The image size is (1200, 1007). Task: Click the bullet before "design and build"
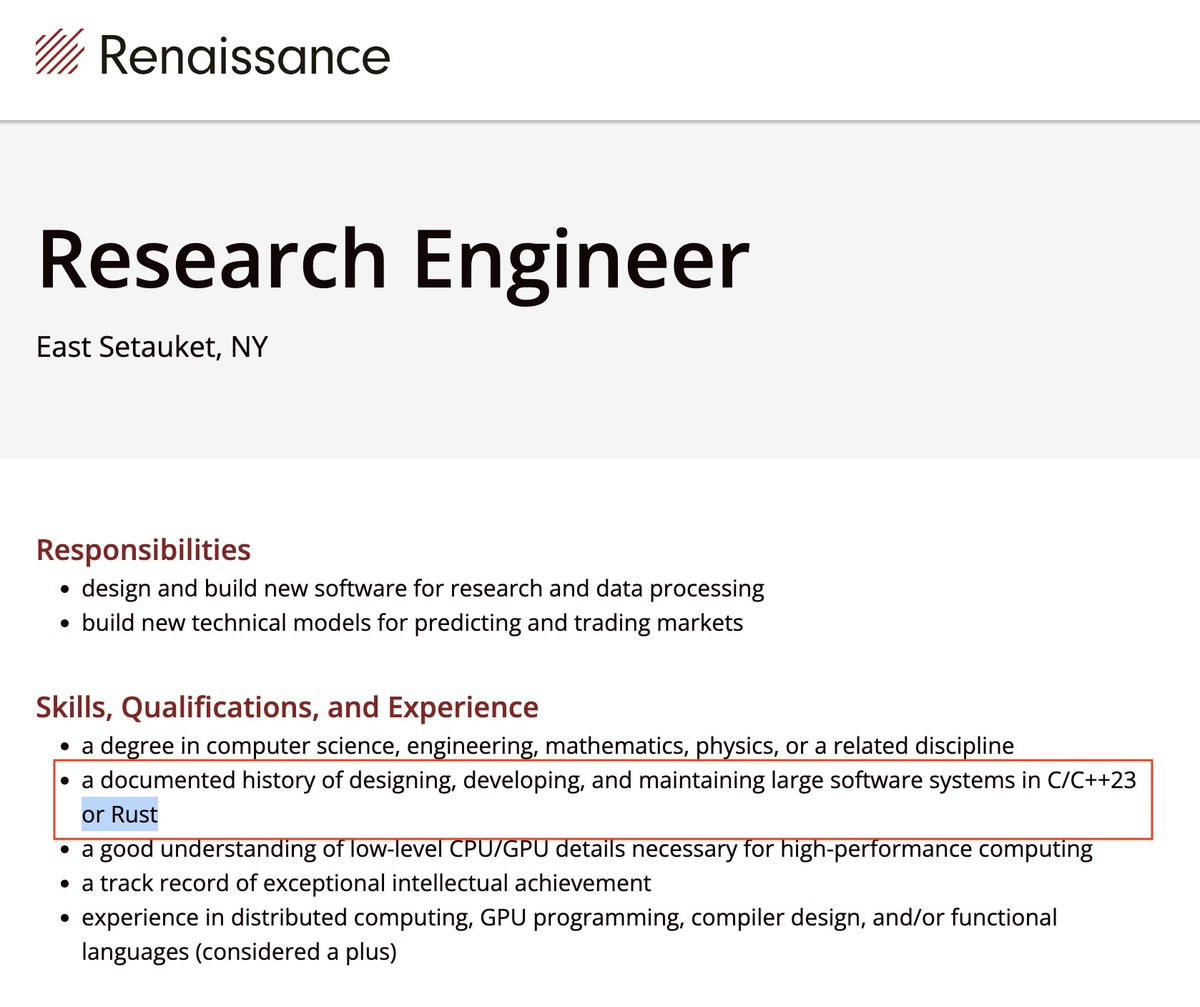[x=64, y=590]
